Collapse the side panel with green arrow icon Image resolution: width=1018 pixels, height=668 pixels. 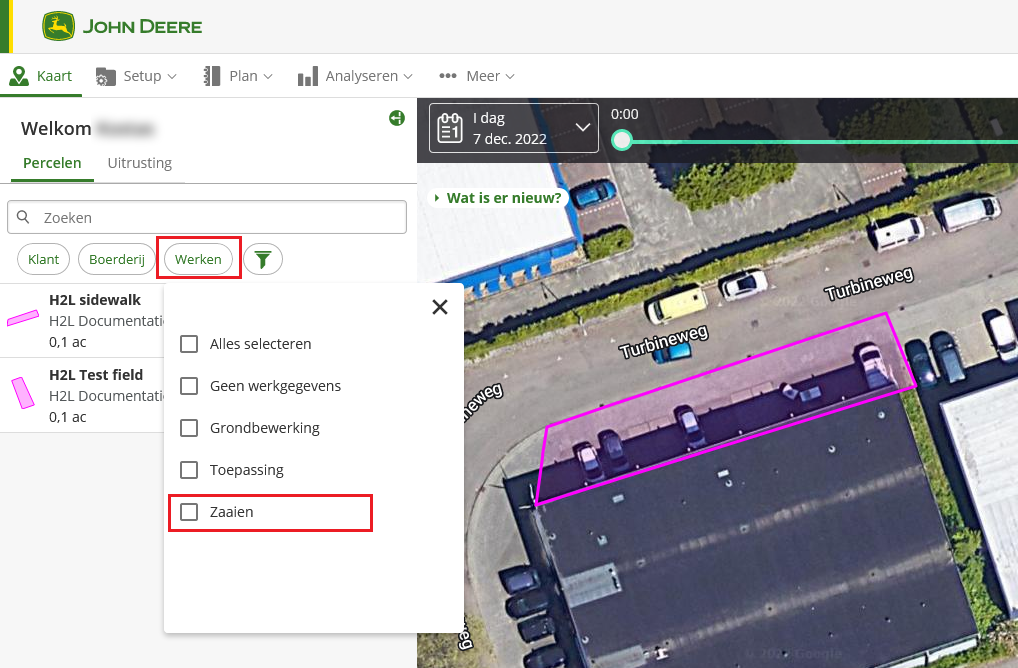point(397,119)
